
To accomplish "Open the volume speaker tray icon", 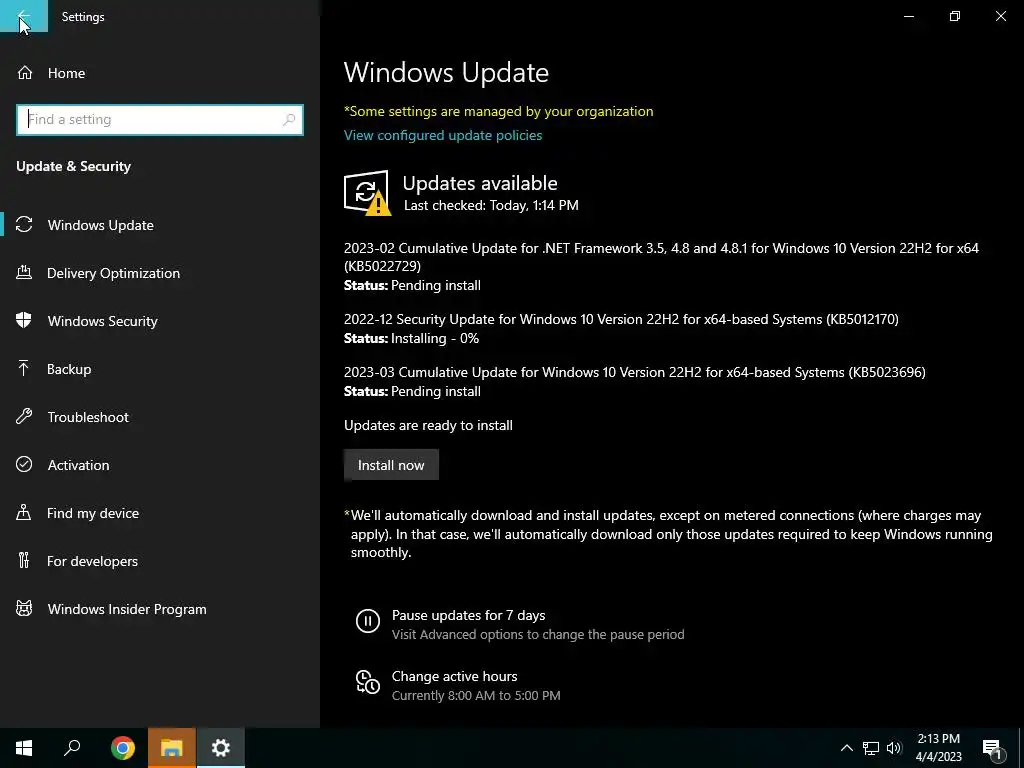I will 894,748.
